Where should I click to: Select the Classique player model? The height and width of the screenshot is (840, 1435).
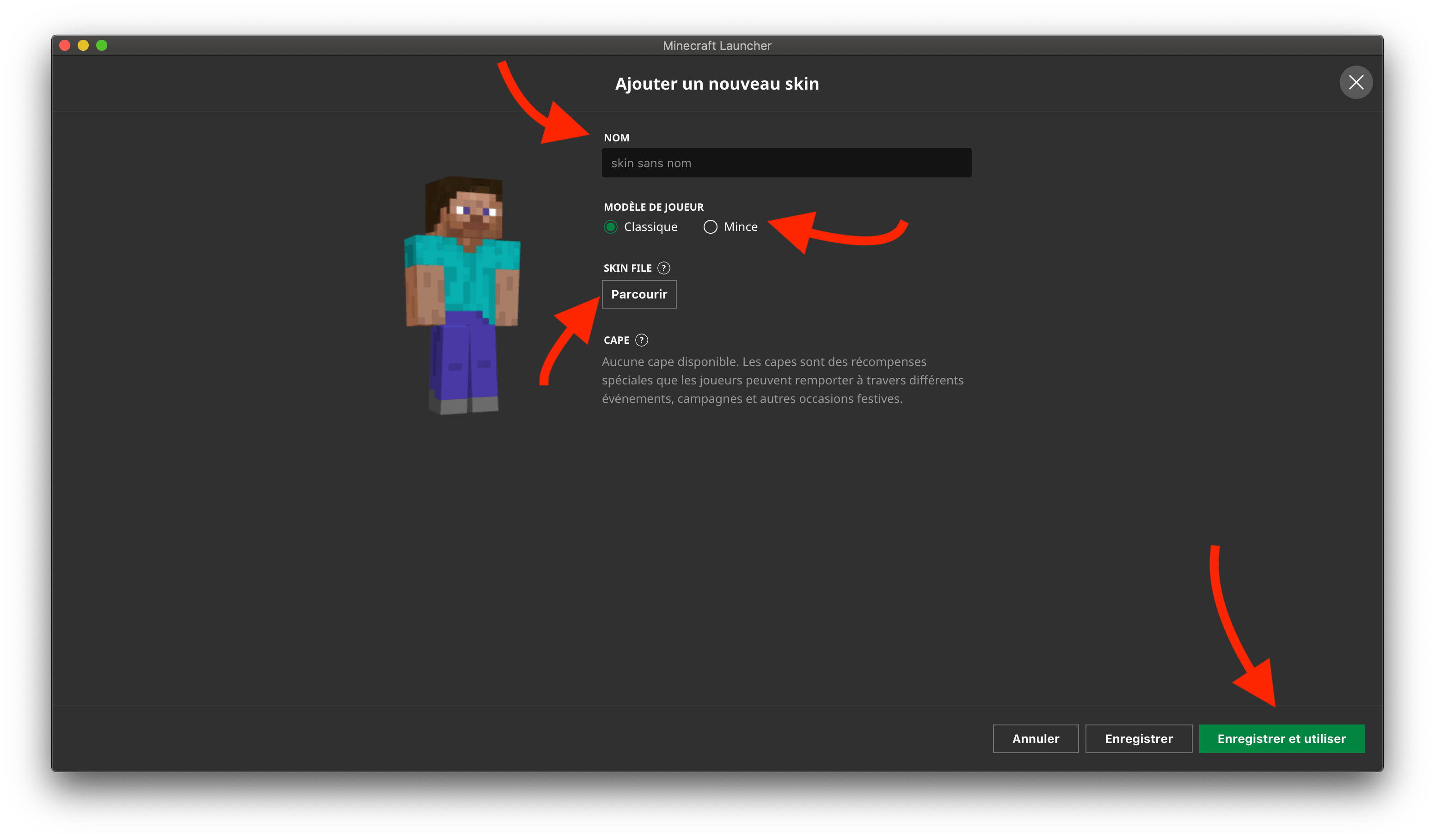pyautogui.click(x=610, y=227)
